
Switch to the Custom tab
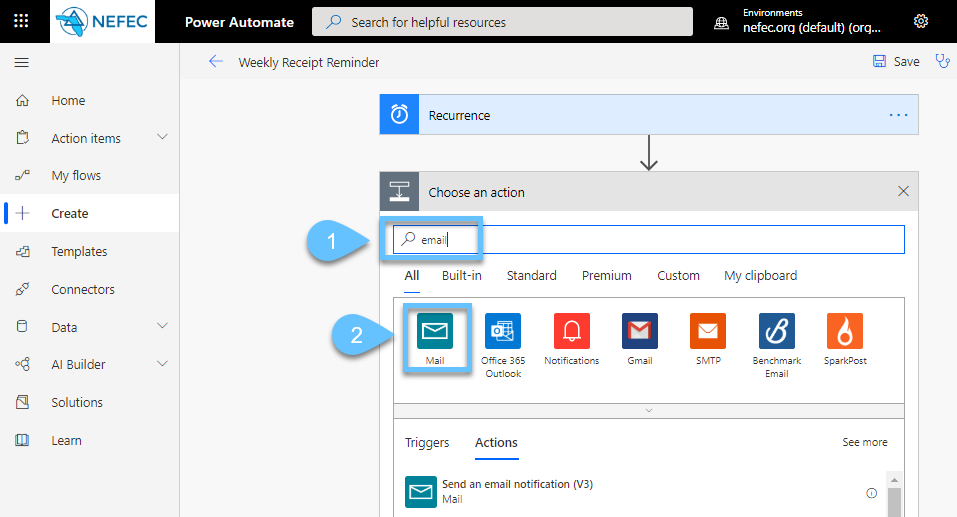[678, 275]
